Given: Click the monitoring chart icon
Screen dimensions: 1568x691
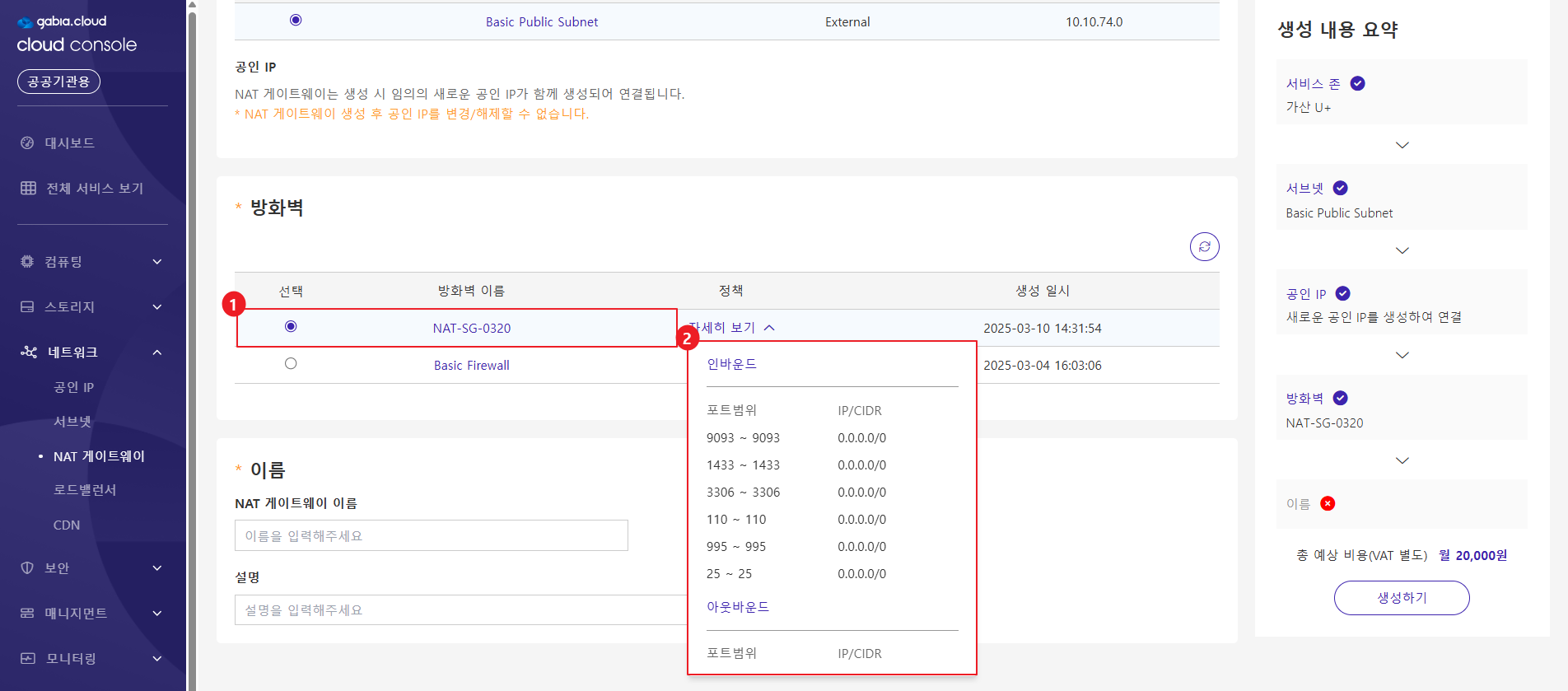Looking at the screenshot, I should [x=27, y=658].
